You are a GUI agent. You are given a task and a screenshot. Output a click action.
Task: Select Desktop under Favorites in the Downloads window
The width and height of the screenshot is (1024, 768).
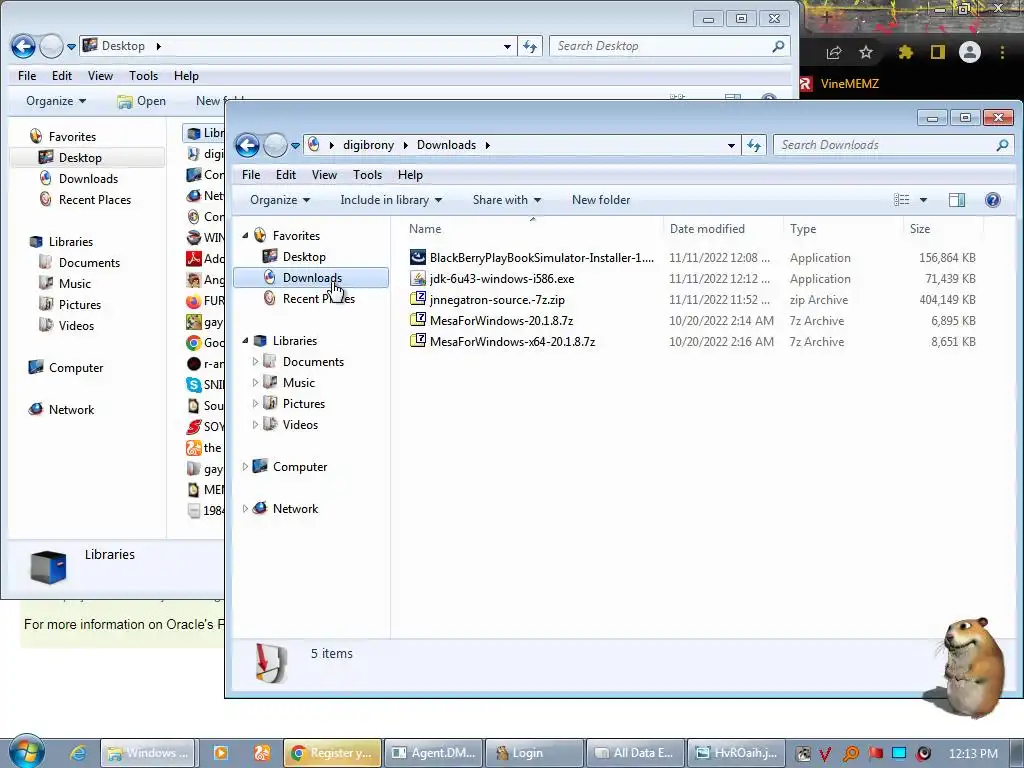(x=304, y=257)
